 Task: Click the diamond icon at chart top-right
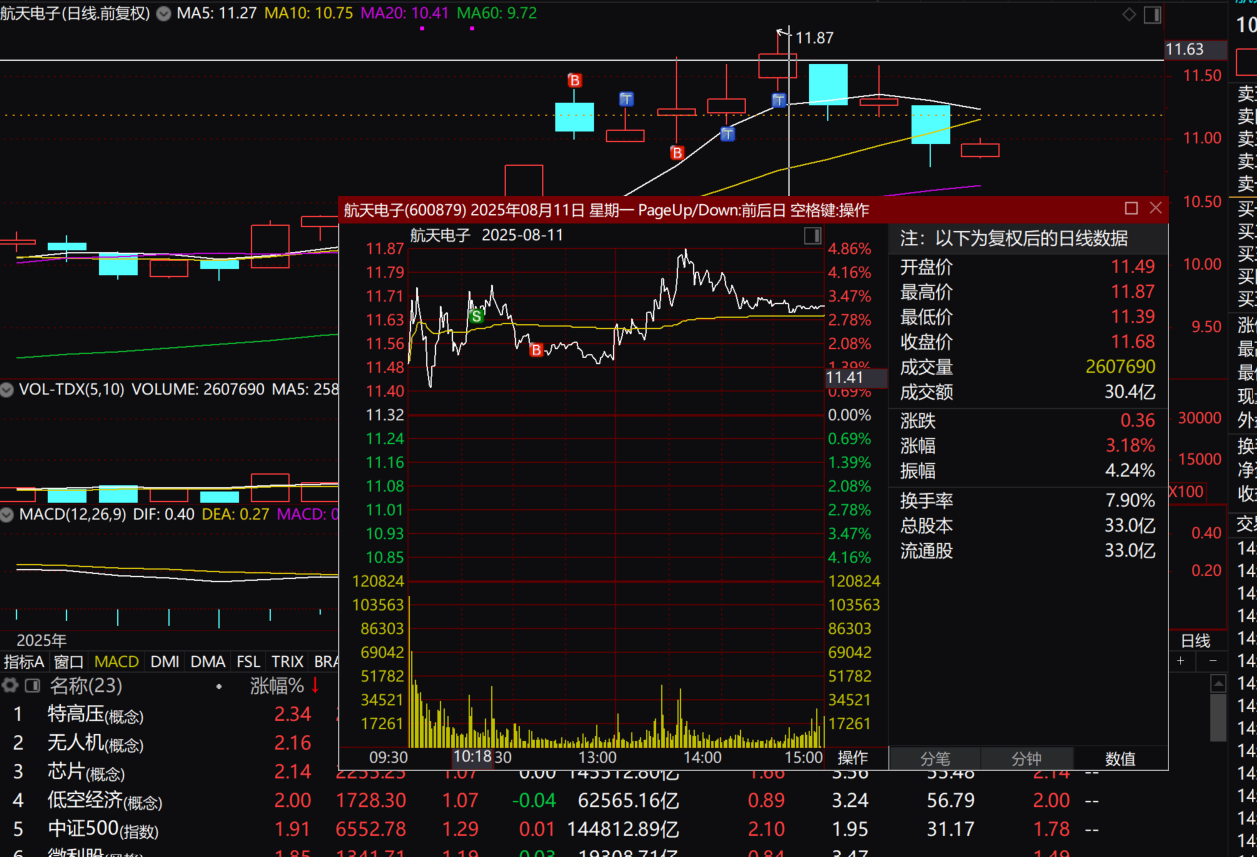pyautogui.click(x=1129, y=14)
